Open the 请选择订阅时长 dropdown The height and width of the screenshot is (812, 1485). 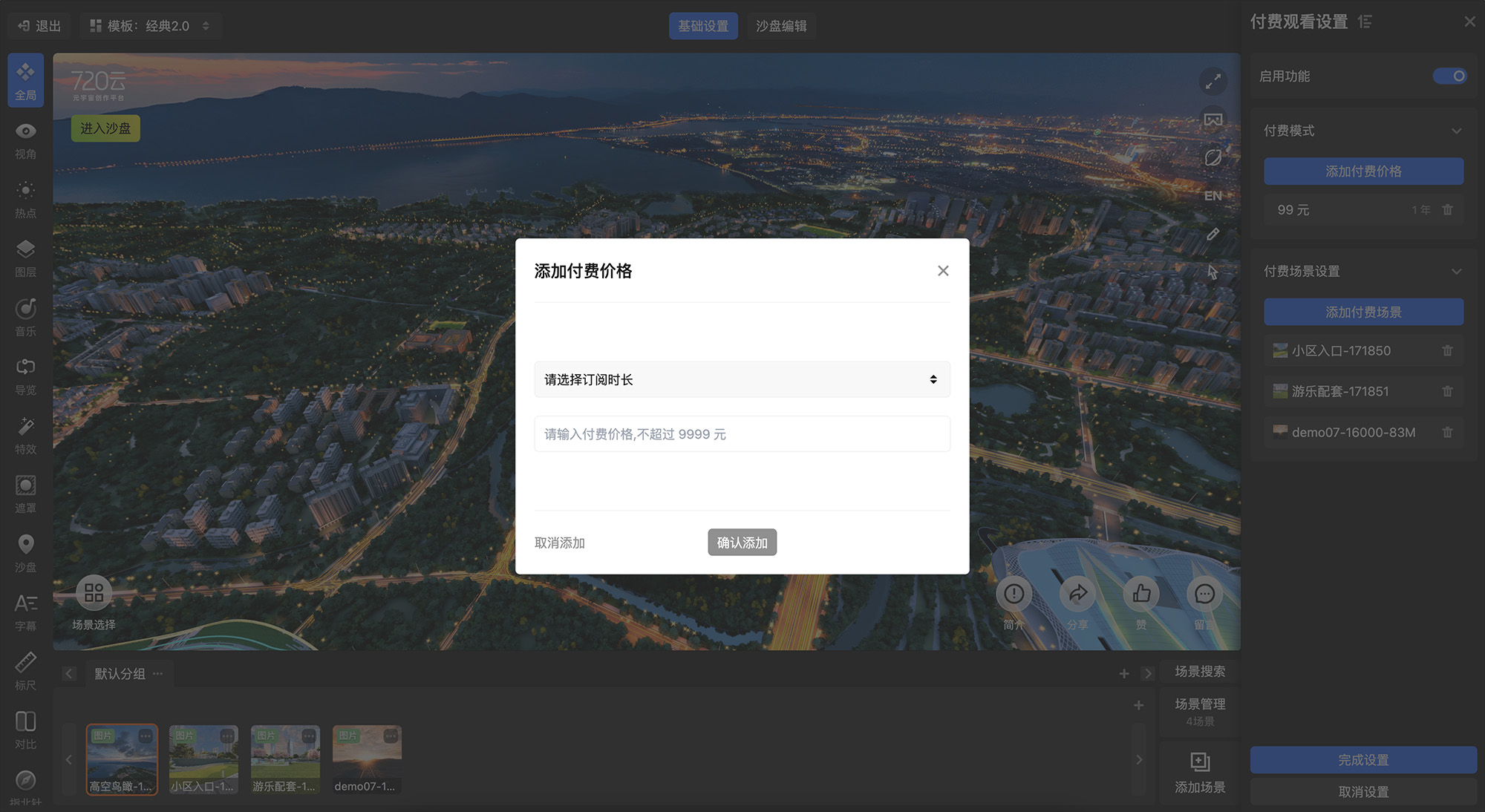[742, 379]
